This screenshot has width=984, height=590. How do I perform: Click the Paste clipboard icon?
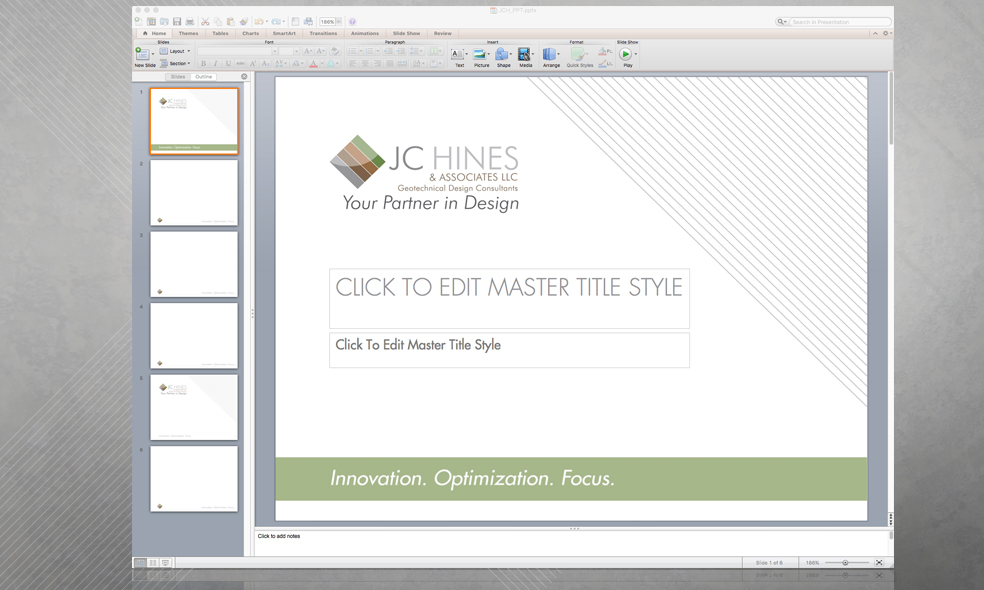230,21
